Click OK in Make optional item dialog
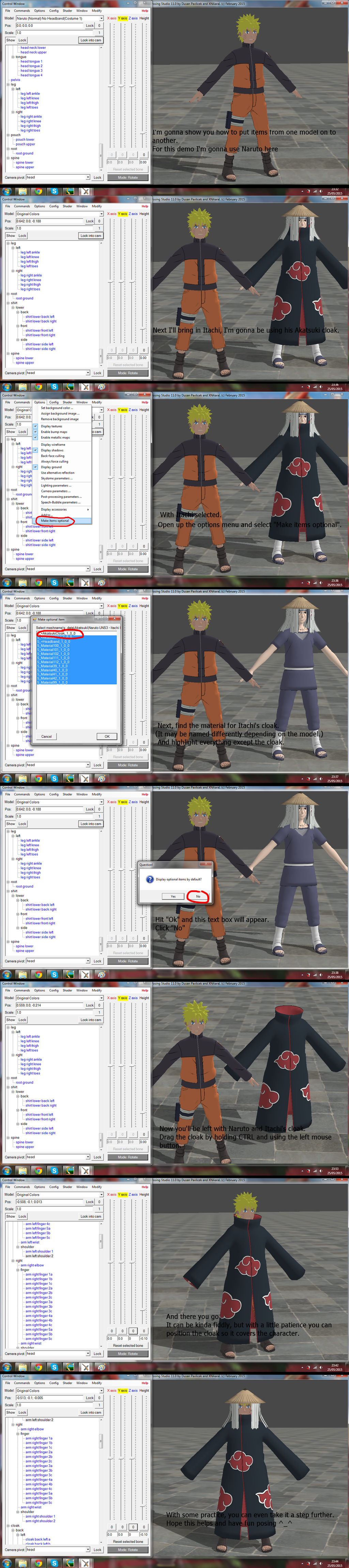 coord(107,737)
